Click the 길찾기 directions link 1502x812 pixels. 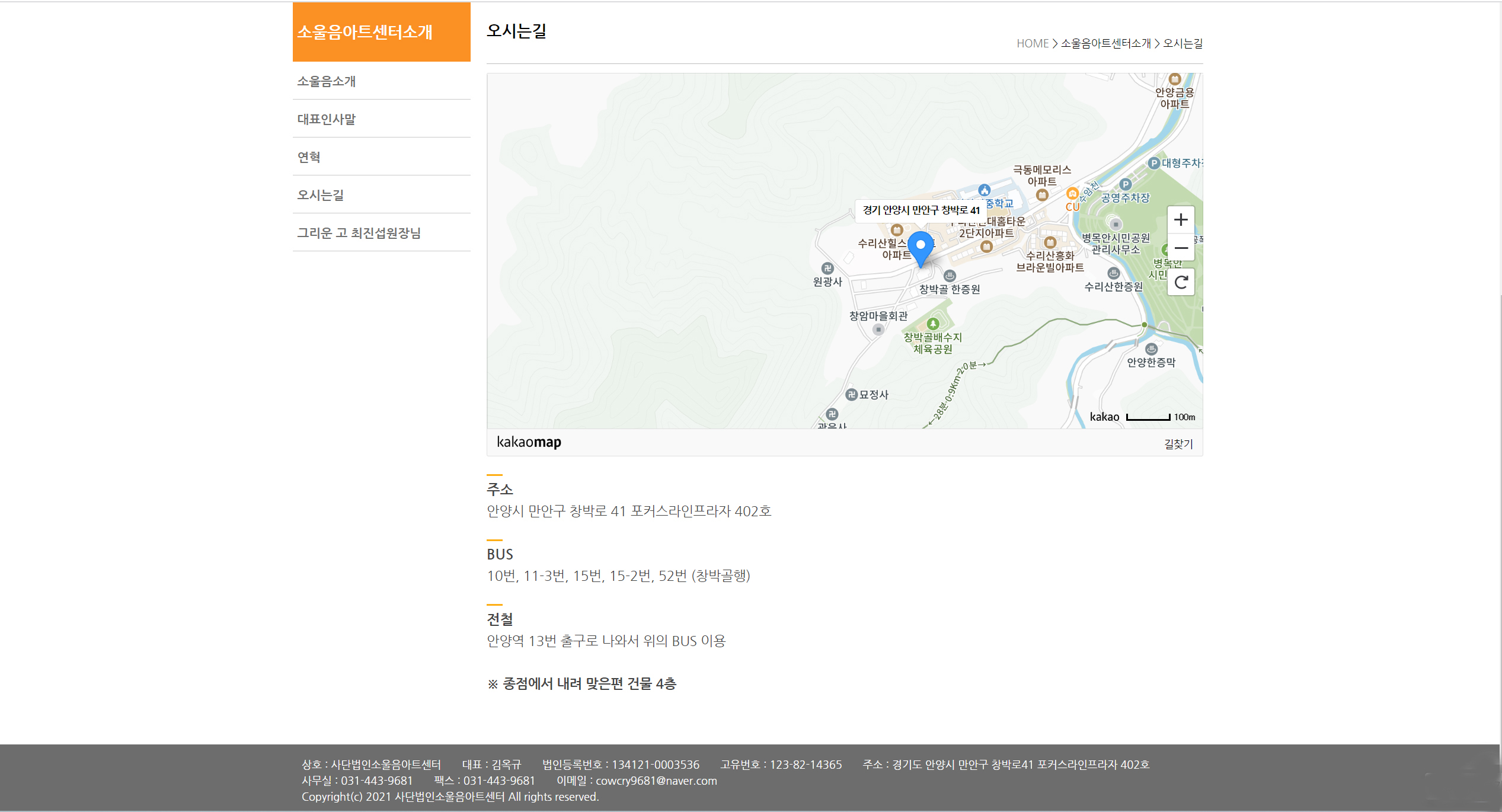1178,444
